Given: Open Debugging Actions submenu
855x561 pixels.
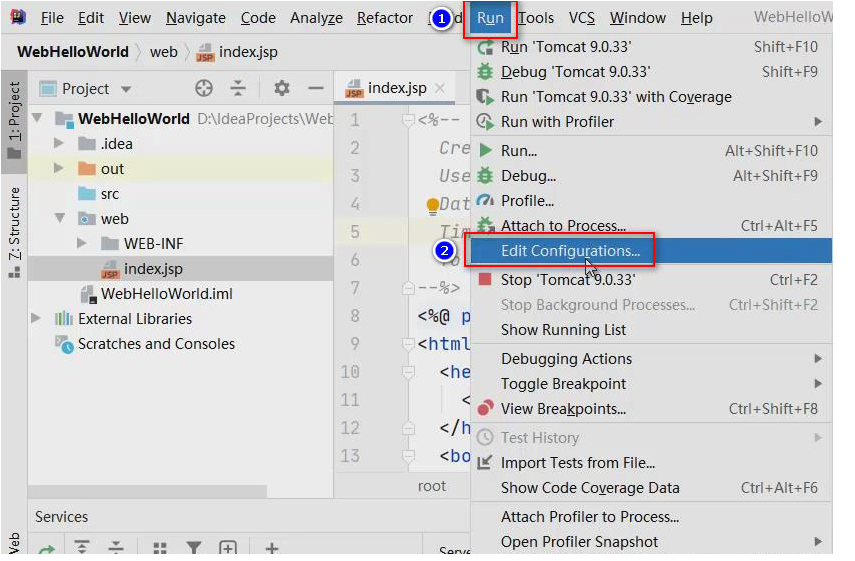Looking at the screenshot, I should click(651, 359).
